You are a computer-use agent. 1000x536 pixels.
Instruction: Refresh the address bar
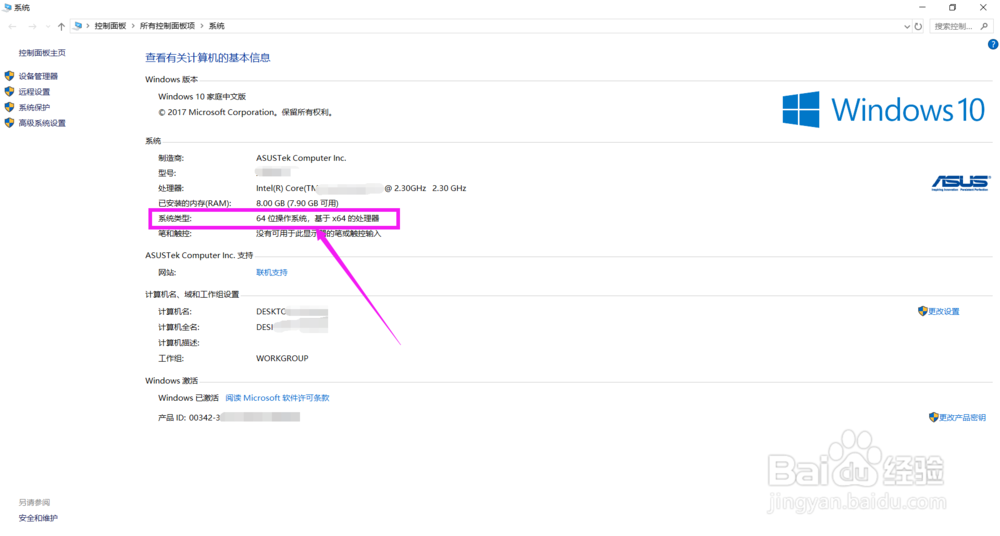918,26
